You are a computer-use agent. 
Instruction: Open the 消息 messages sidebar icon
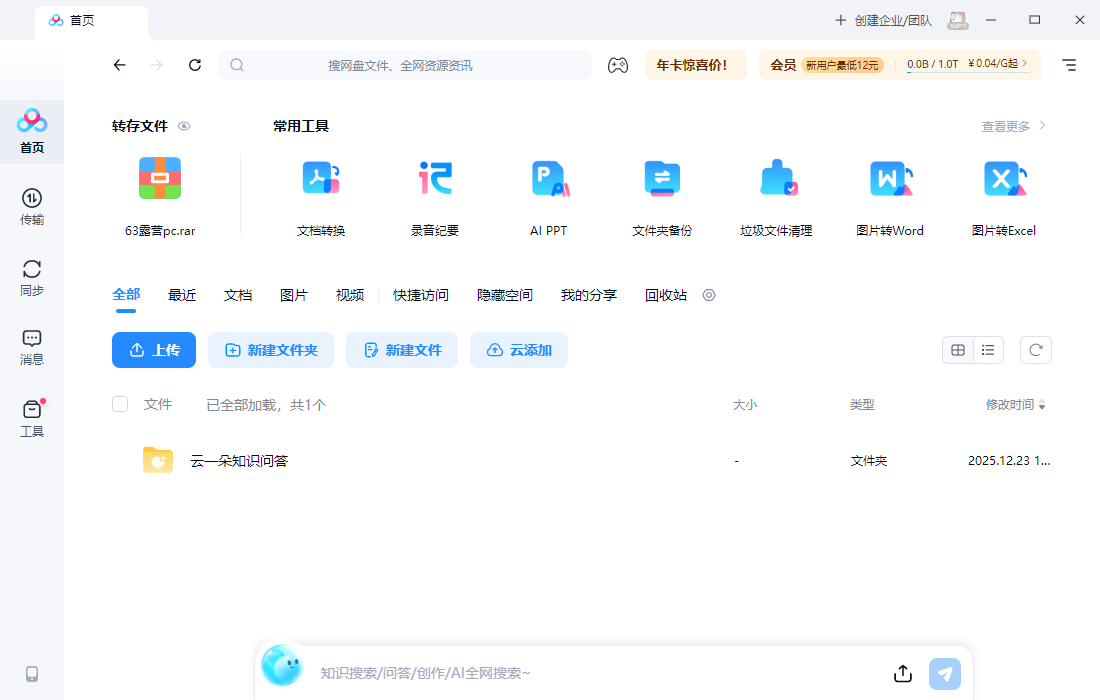[32, 347]
